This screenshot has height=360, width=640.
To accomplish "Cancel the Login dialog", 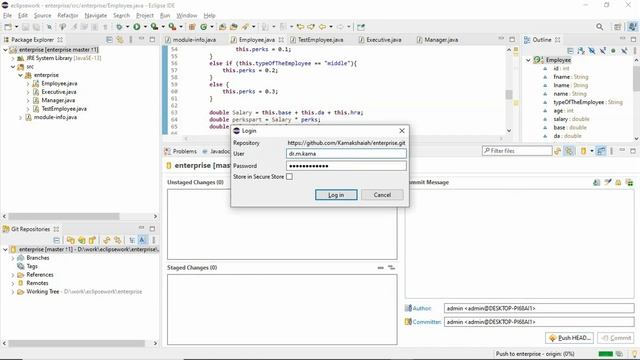I will pos(382,195).
